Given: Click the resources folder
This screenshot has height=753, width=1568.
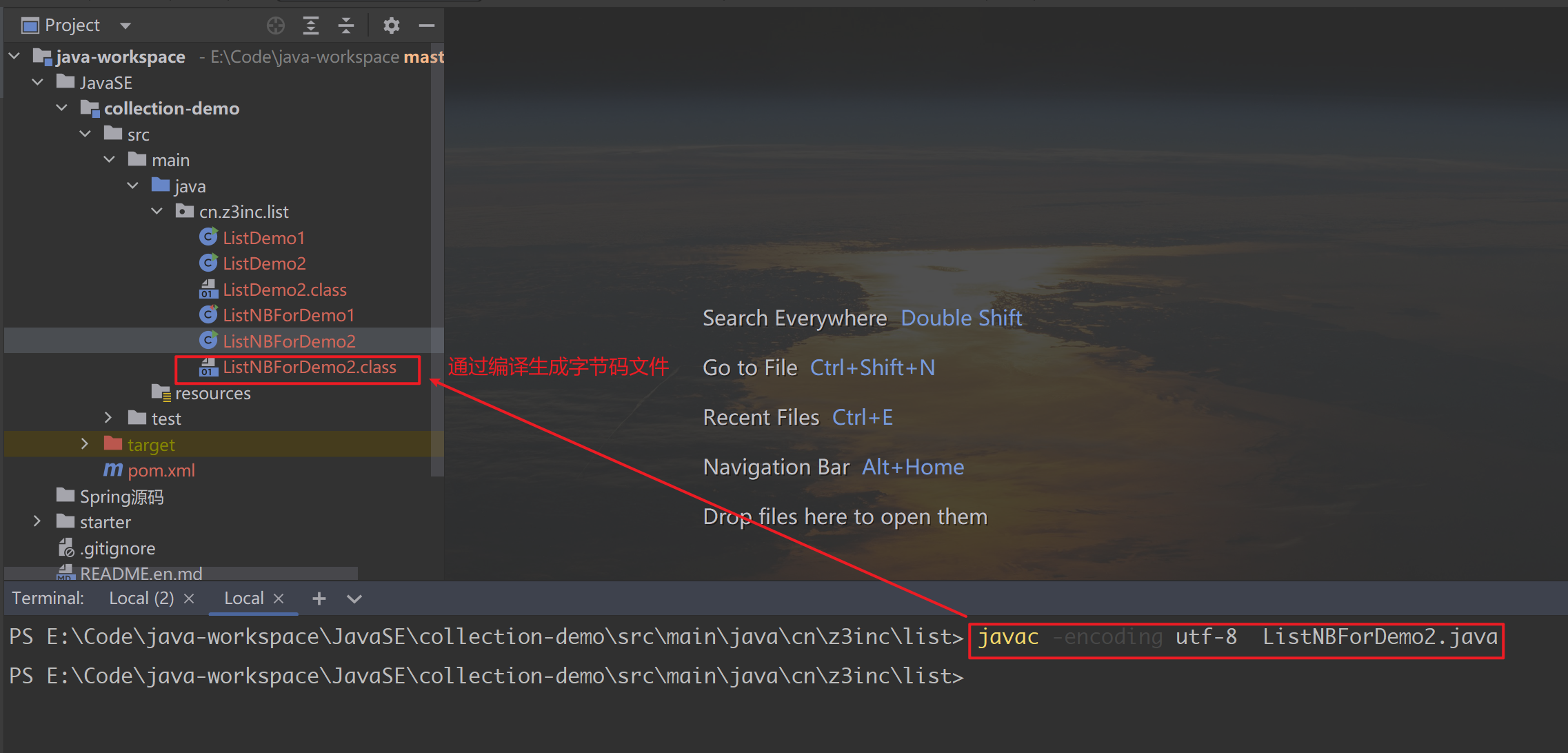Looking at the screenshot, I should pyautogui.click(x=212, y=393).
